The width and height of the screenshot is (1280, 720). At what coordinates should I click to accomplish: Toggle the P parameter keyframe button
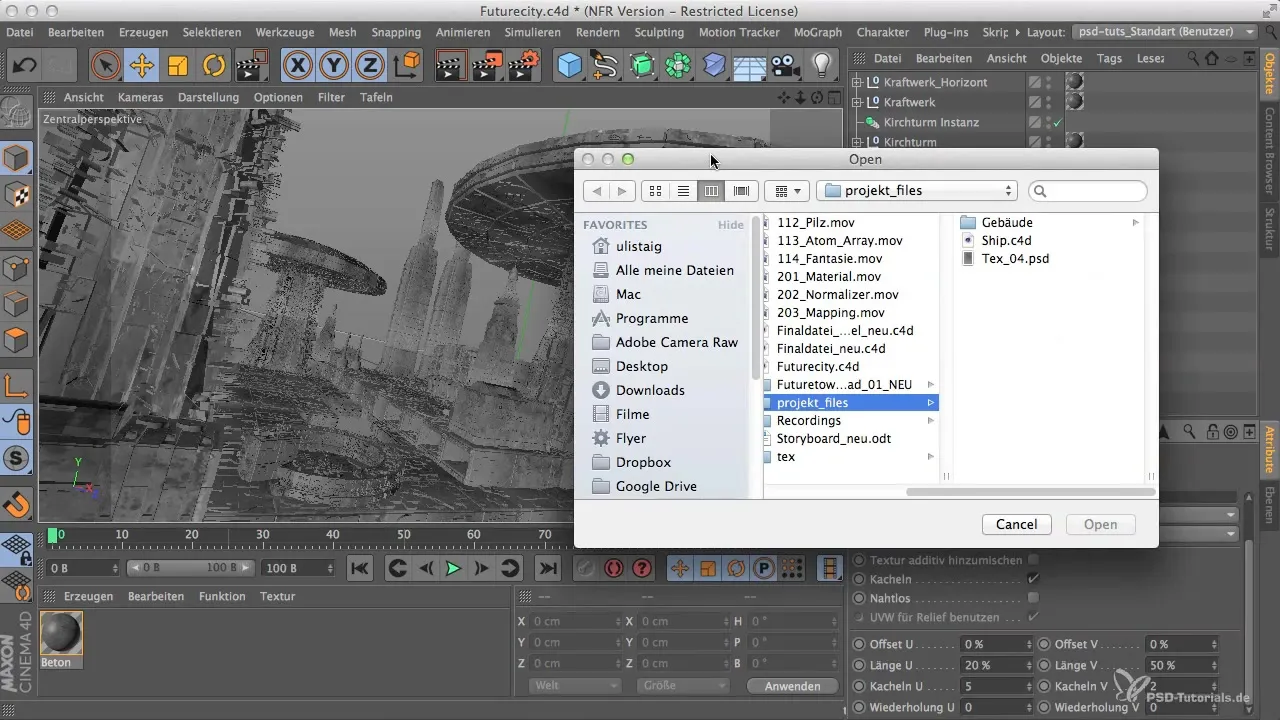tap(764, 568)
